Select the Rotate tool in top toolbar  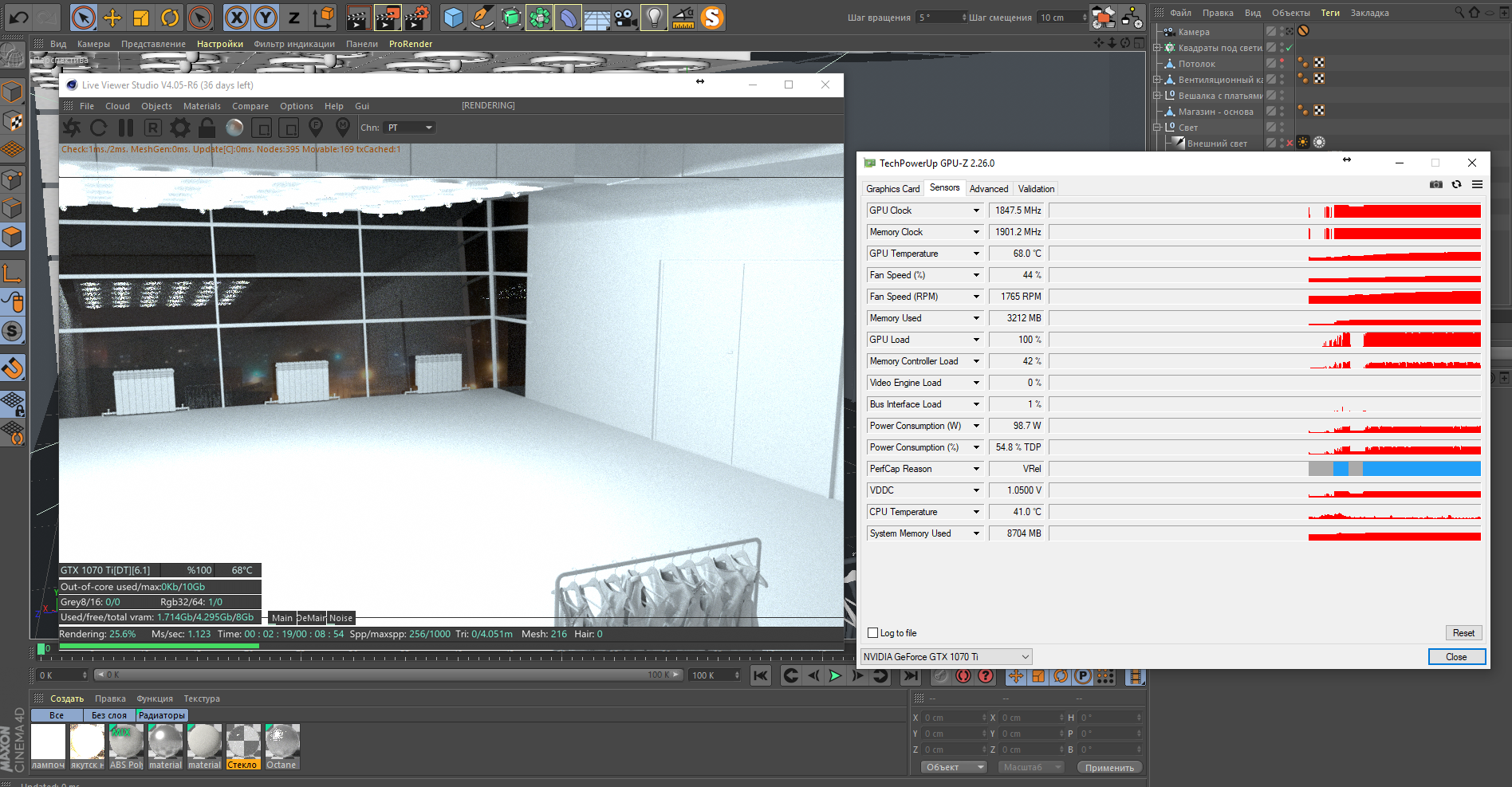pos(170,17)
